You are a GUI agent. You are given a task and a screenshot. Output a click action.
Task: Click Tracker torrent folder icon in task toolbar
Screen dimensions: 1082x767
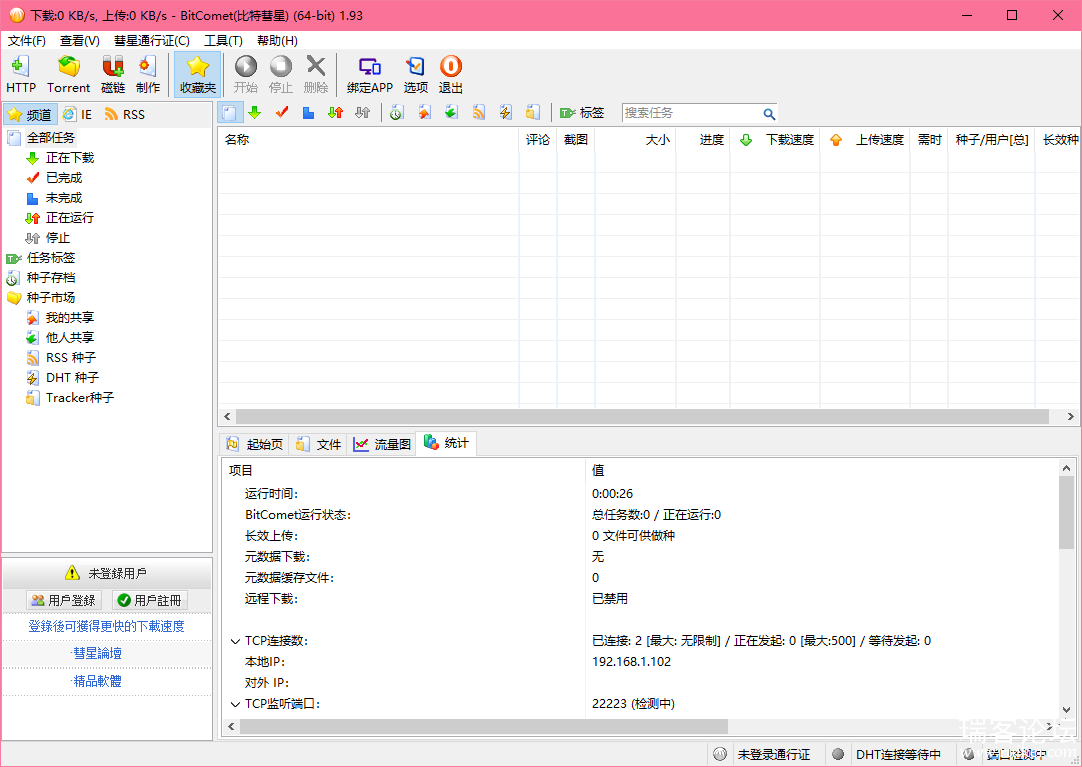pos(533,112)
